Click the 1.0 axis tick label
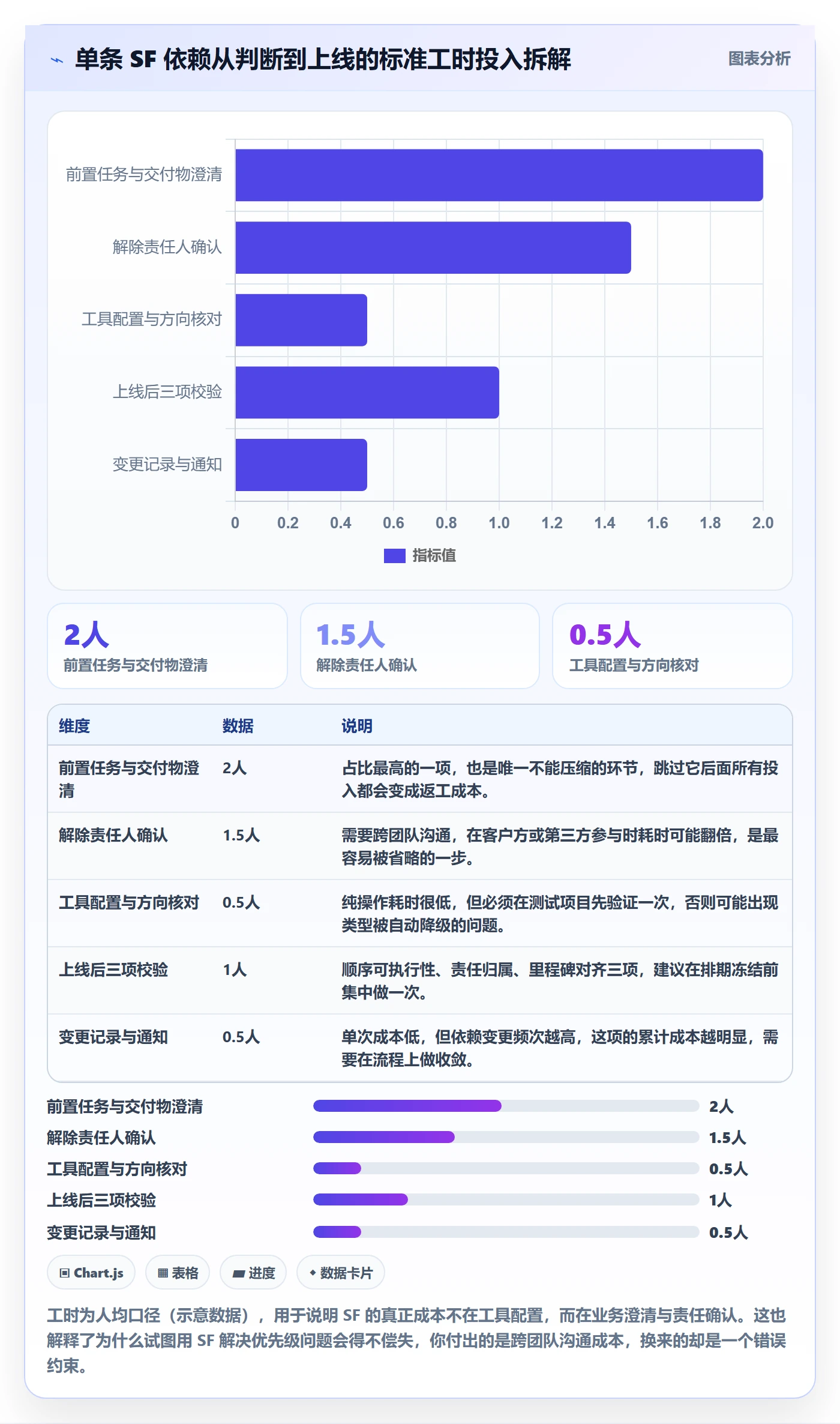Screen dimensions: 840x1424 coord(499,523)
